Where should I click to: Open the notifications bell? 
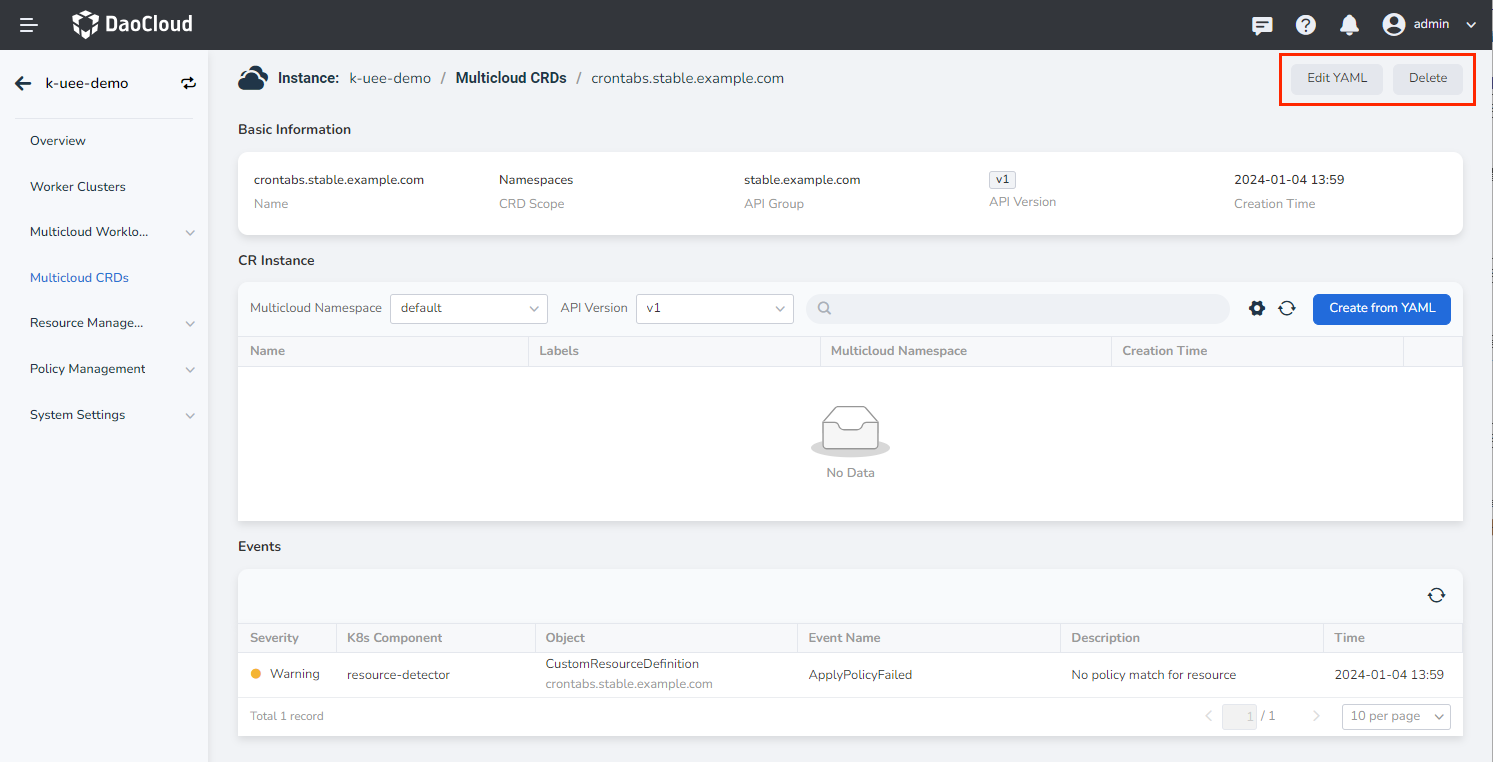1349,25
